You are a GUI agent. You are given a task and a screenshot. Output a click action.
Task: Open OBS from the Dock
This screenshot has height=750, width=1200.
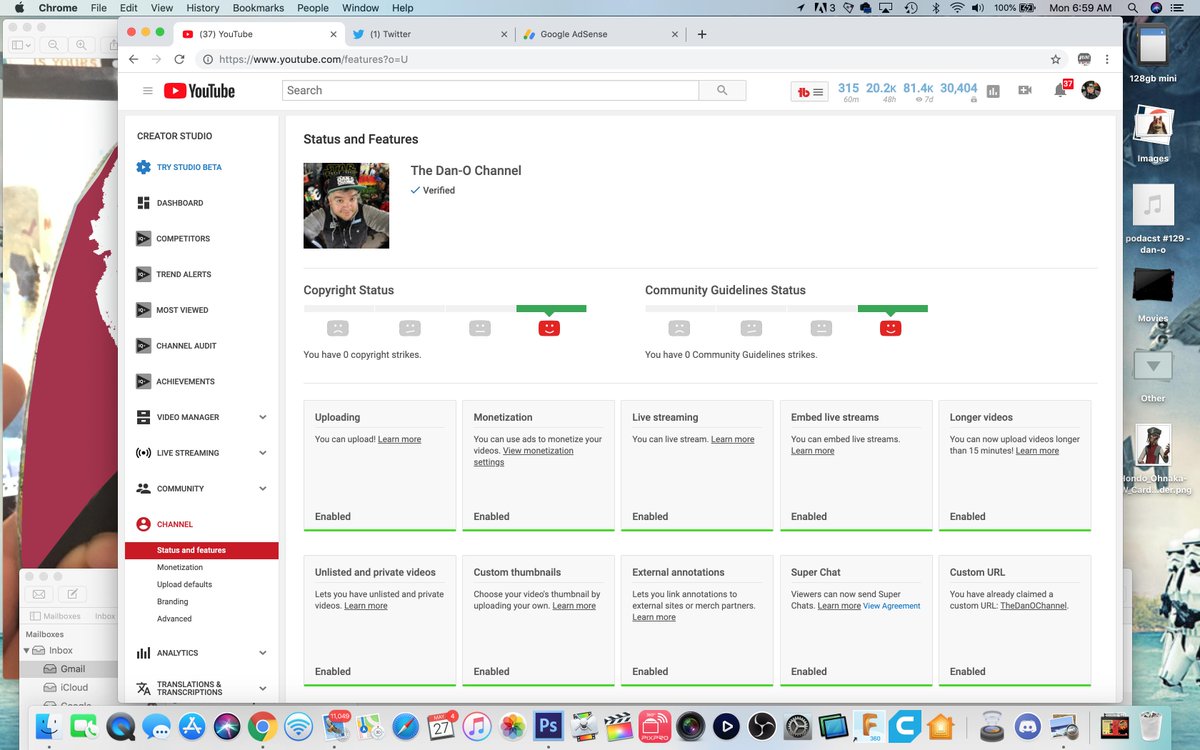(762, 726)
